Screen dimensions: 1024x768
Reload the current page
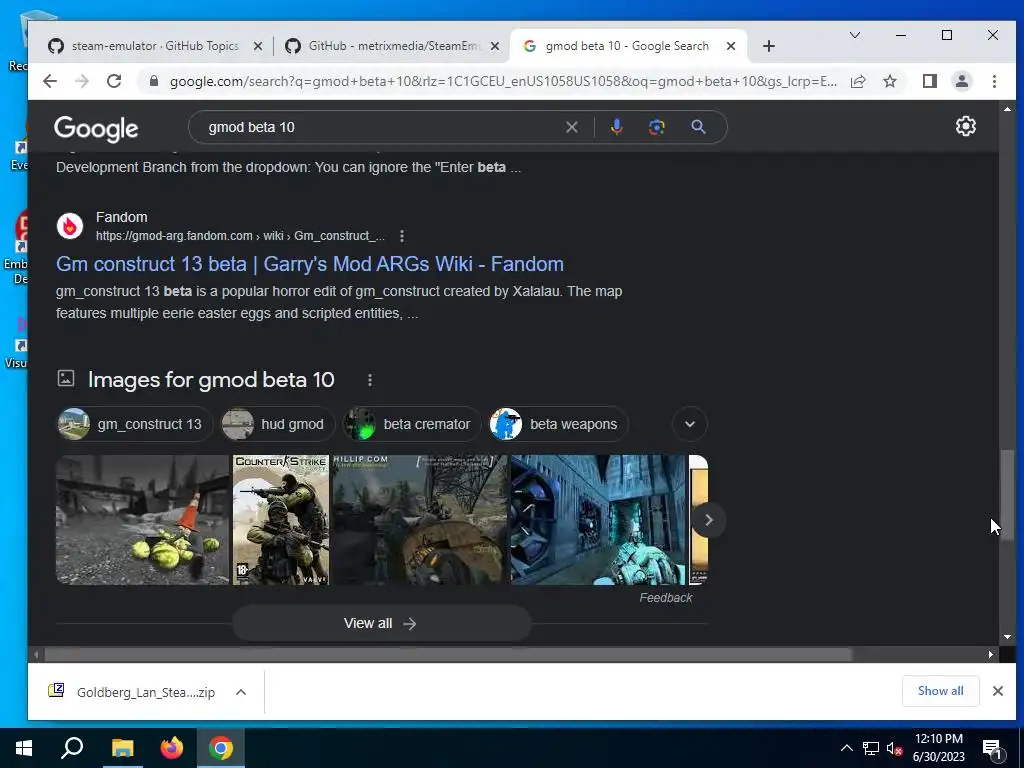(114, 81)
